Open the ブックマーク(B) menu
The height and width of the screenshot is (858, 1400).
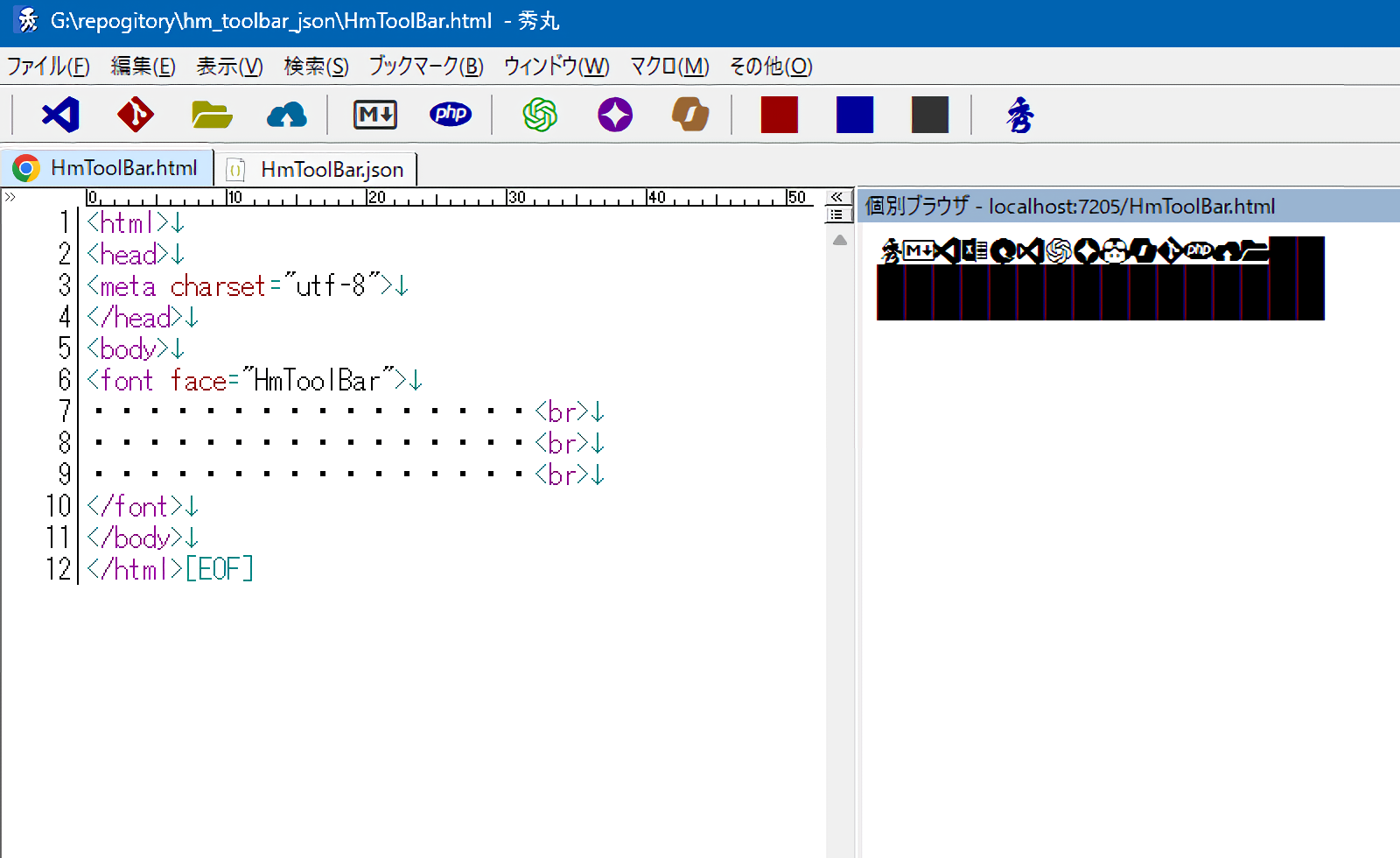(426, 67)
